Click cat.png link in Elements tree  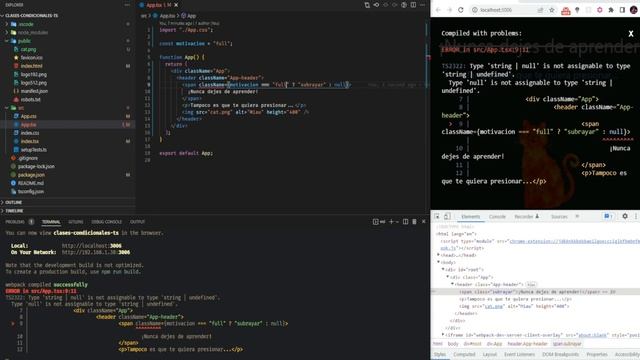click(493, 306)
